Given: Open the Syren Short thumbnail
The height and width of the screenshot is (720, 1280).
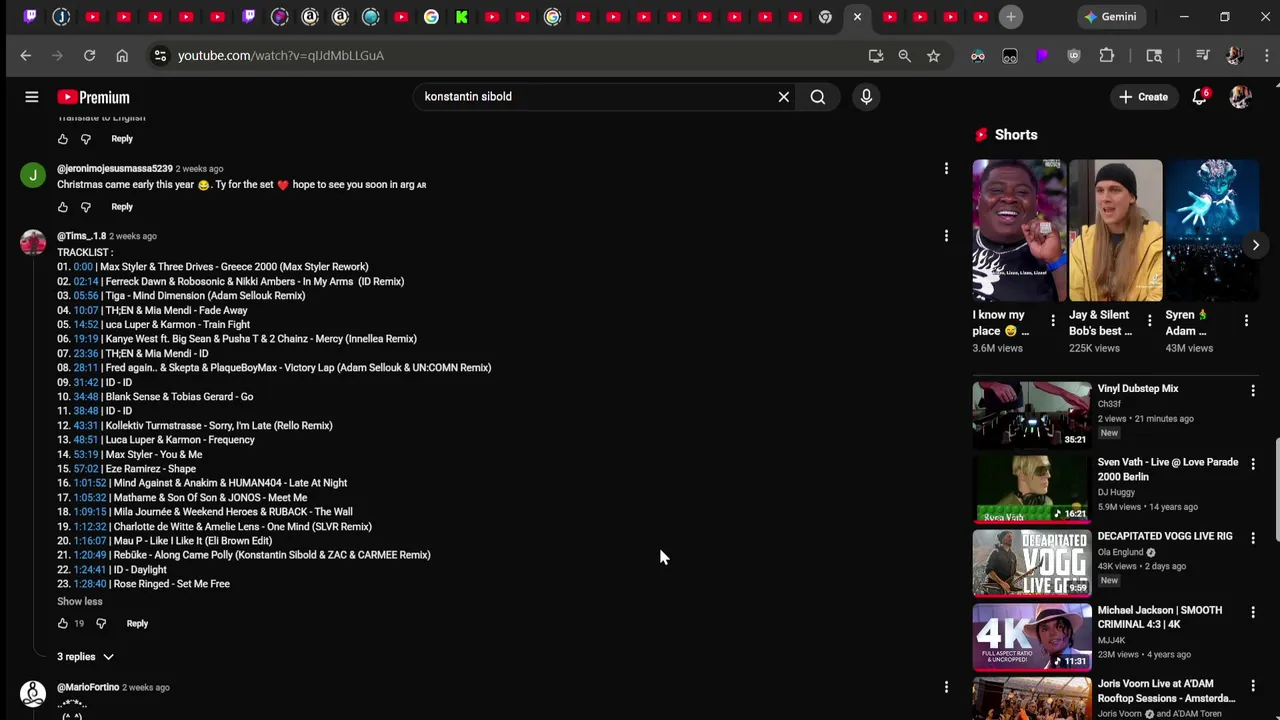Looking at the screenshot, I should pyautogui.click(x=1212, y=230).
